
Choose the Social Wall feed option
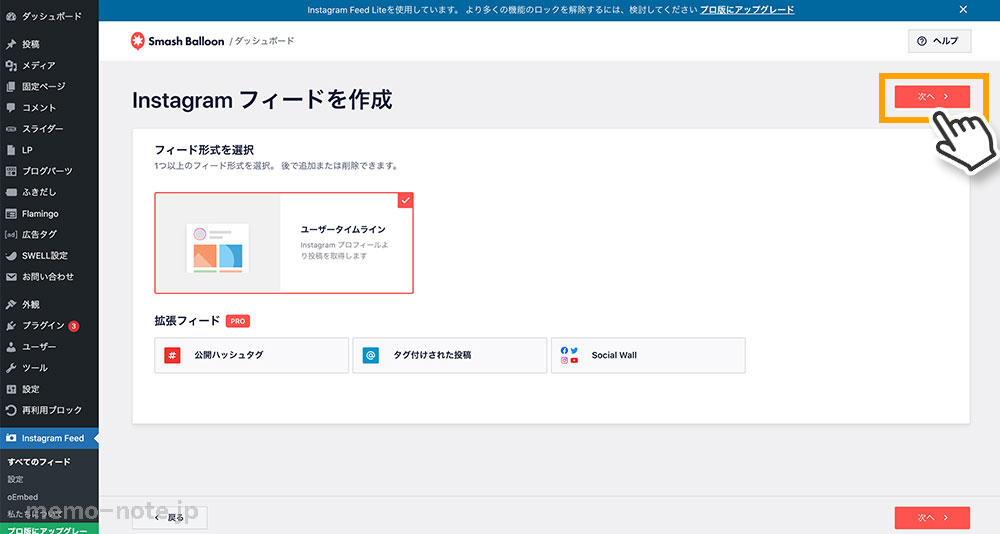tap(648, 355)
